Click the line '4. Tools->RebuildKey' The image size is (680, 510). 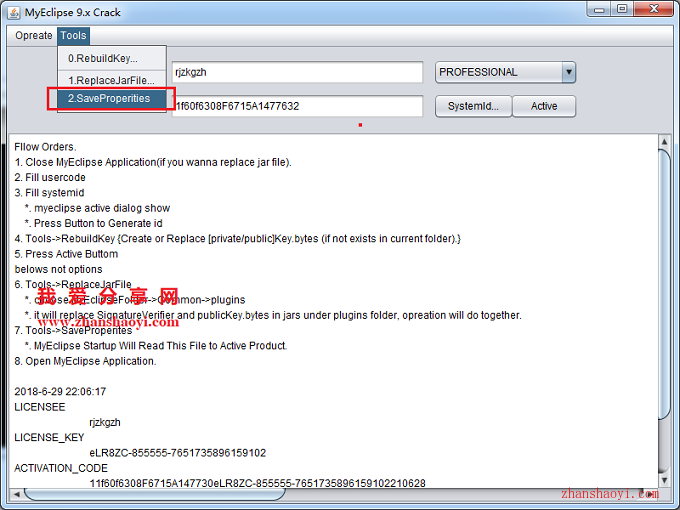click(237, 239)
